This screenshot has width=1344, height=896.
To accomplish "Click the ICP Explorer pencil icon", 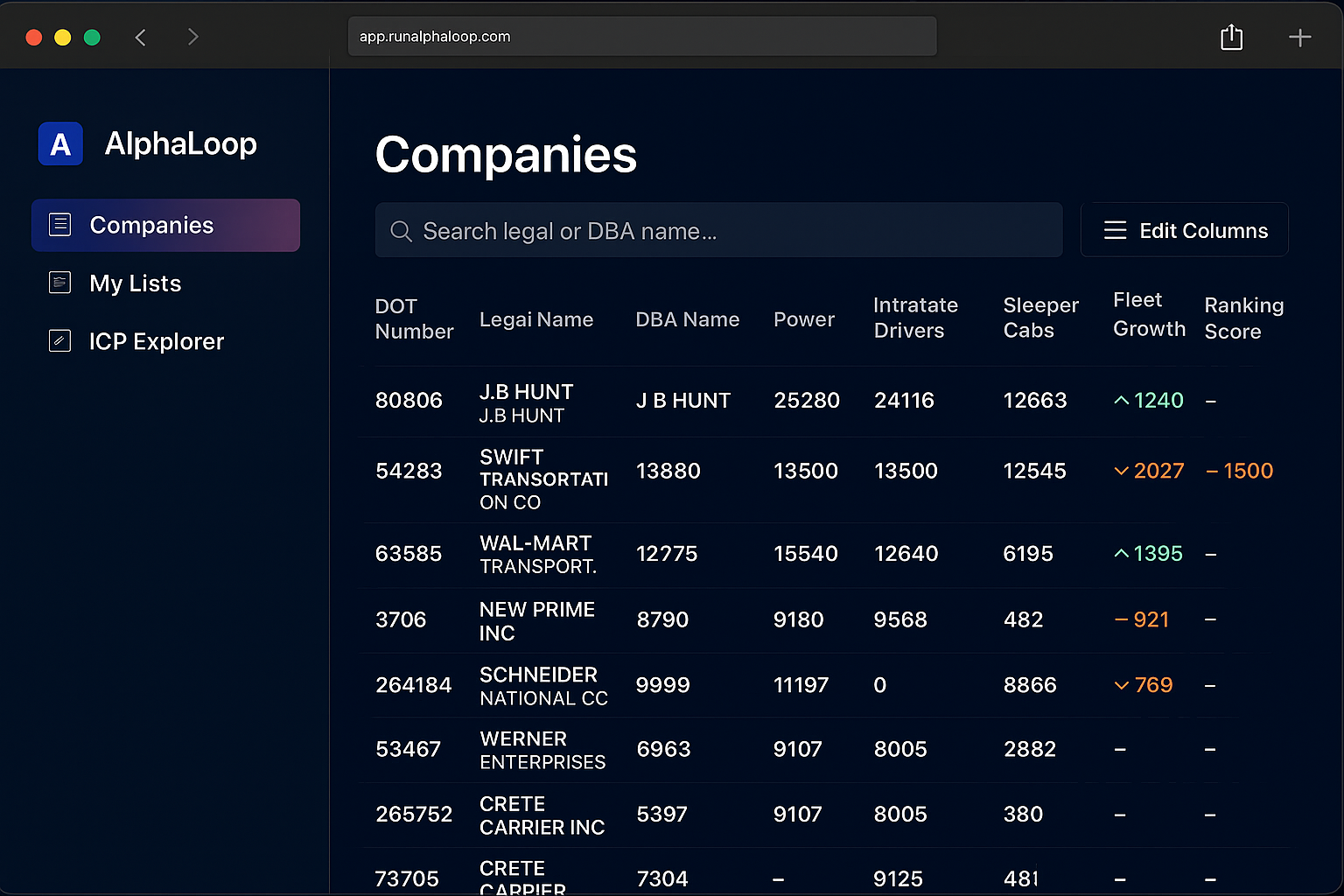I will [x=59, y=340].
